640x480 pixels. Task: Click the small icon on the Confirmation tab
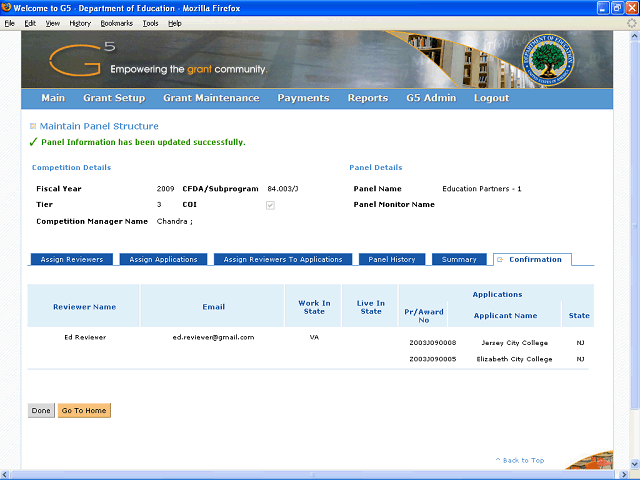500,260
